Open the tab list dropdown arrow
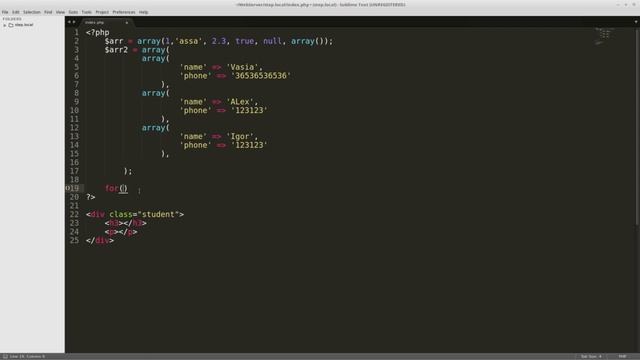Image resolution: width=640 pixels, height=360 pixels. tap(636, 22)
